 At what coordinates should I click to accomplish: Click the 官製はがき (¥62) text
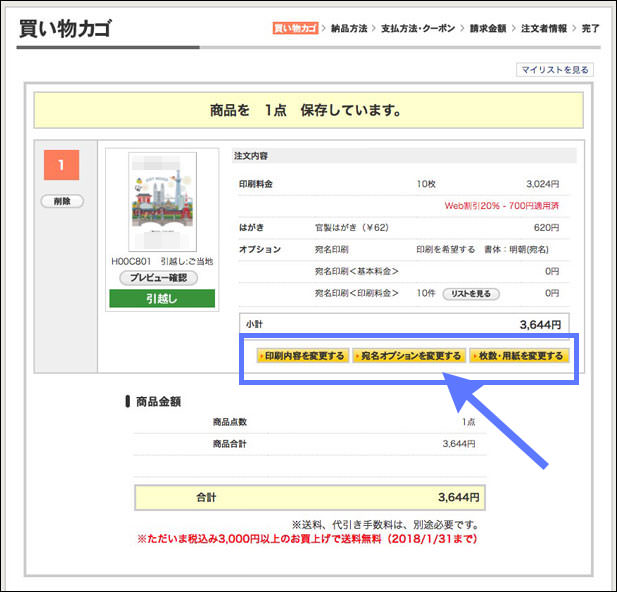pos(351,228)
